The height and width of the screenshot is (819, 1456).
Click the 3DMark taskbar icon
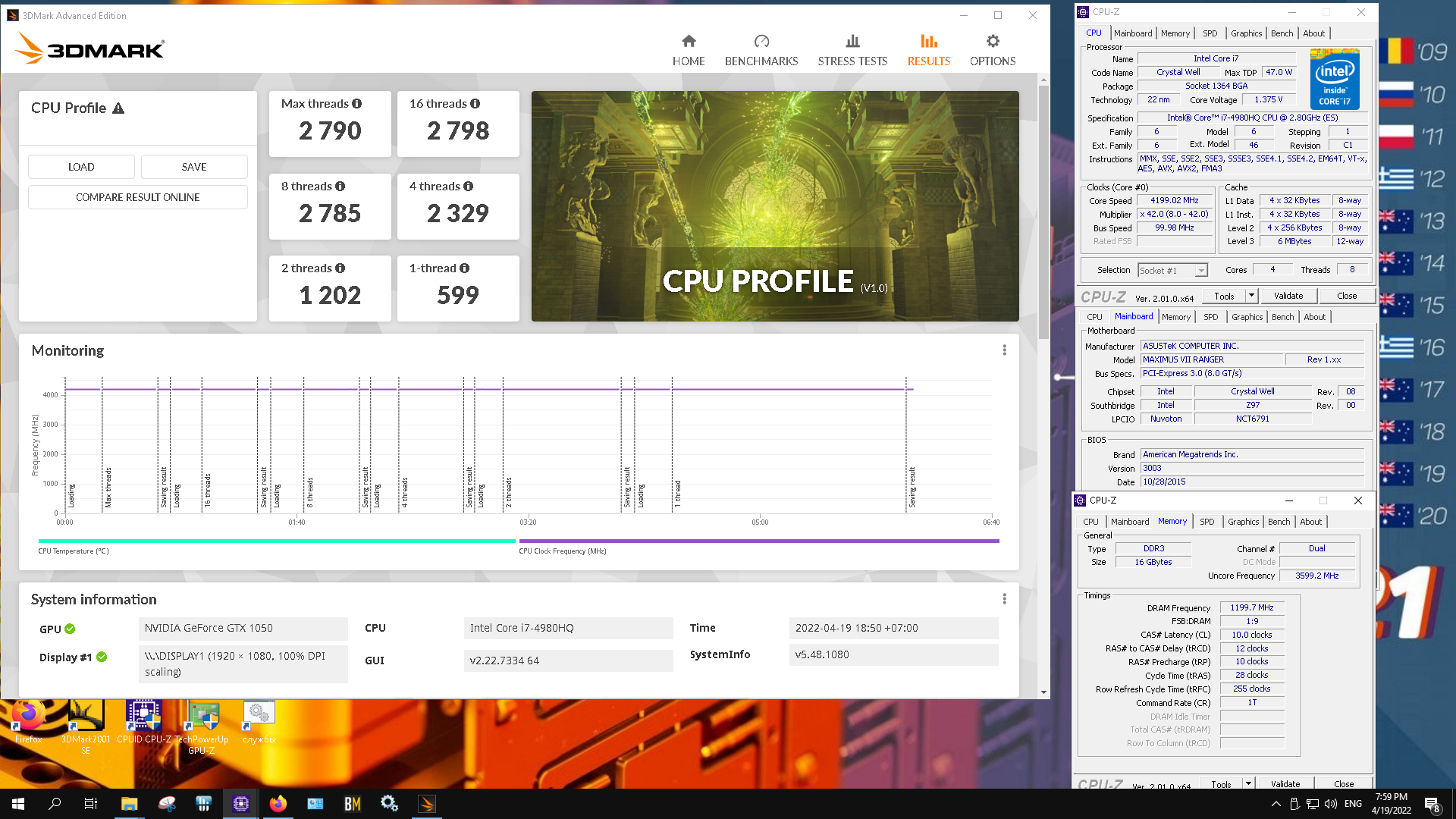point(427,804)
